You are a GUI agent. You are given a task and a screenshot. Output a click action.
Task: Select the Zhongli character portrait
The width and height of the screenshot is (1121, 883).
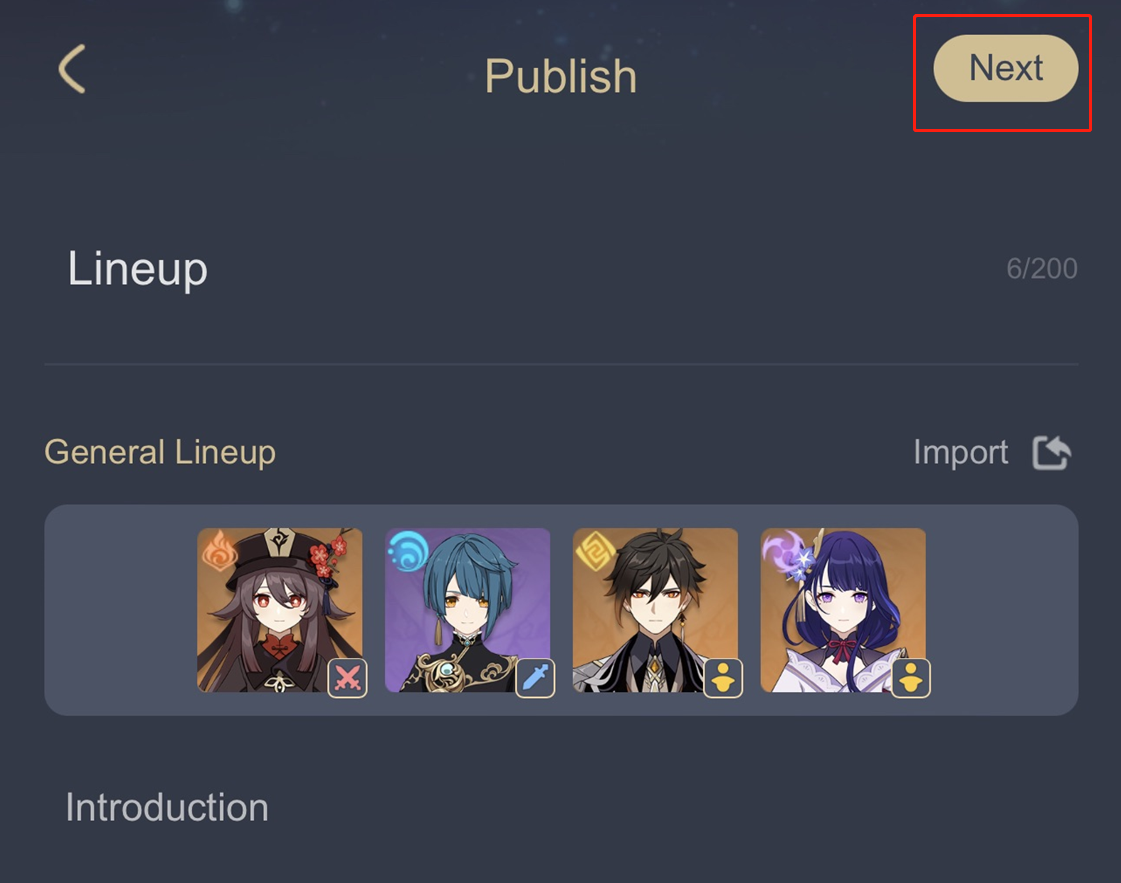[x=655, y=610]
